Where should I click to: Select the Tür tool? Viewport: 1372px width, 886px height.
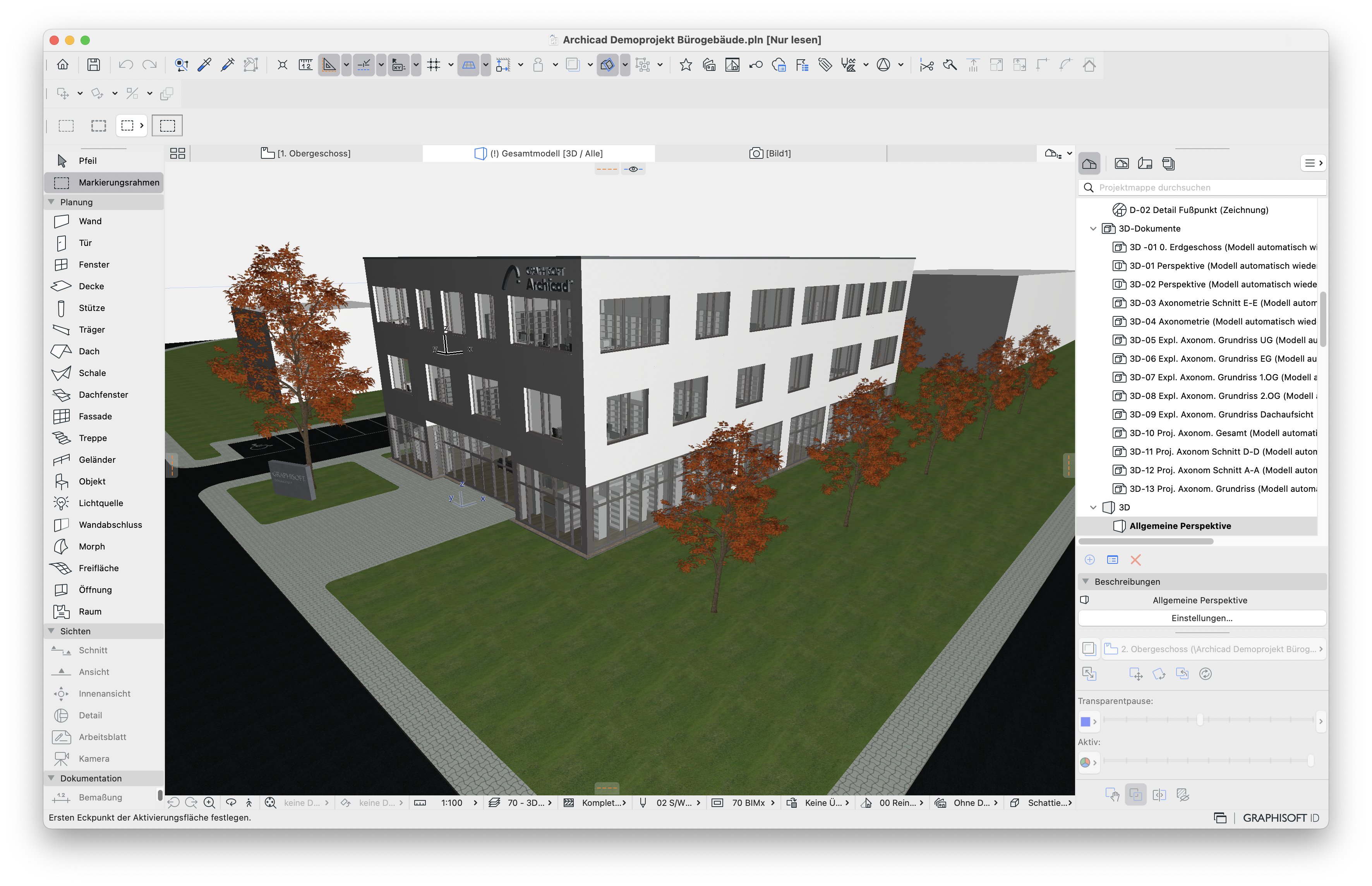103,243
